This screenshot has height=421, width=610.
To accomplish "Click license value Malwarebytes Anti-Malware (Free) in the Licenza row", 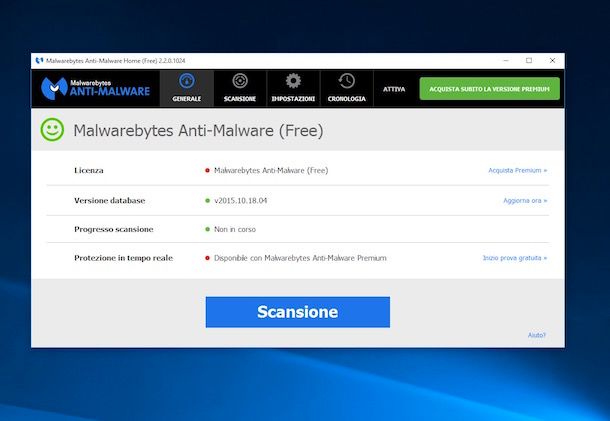I will click(x=271, y=170).
